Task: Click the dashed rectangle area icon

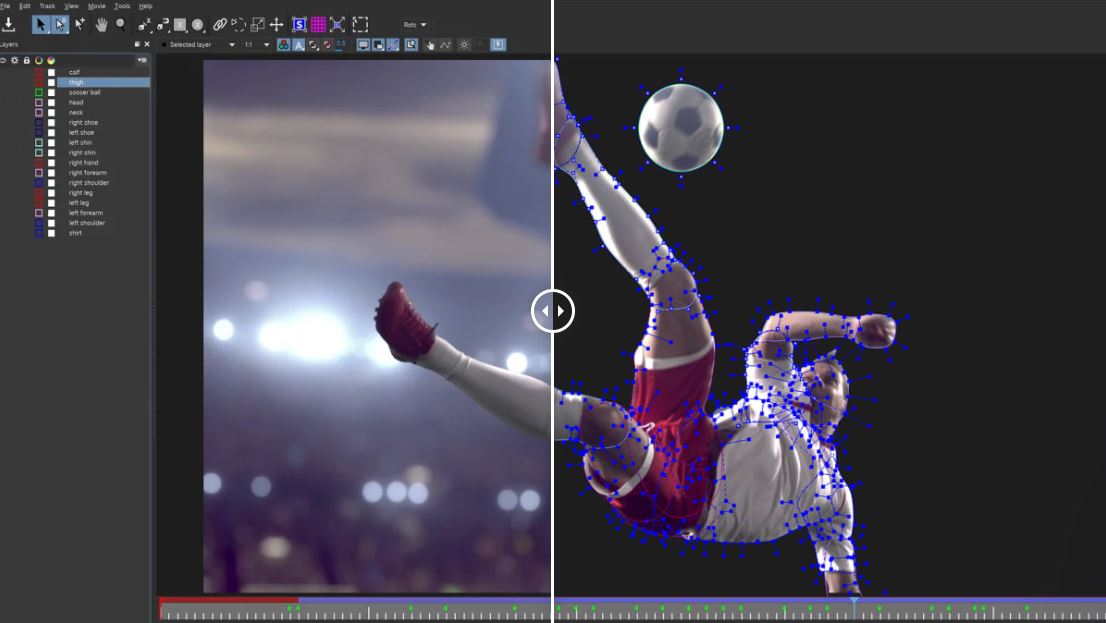Action: pyautogui.click(x=360, y=25)
